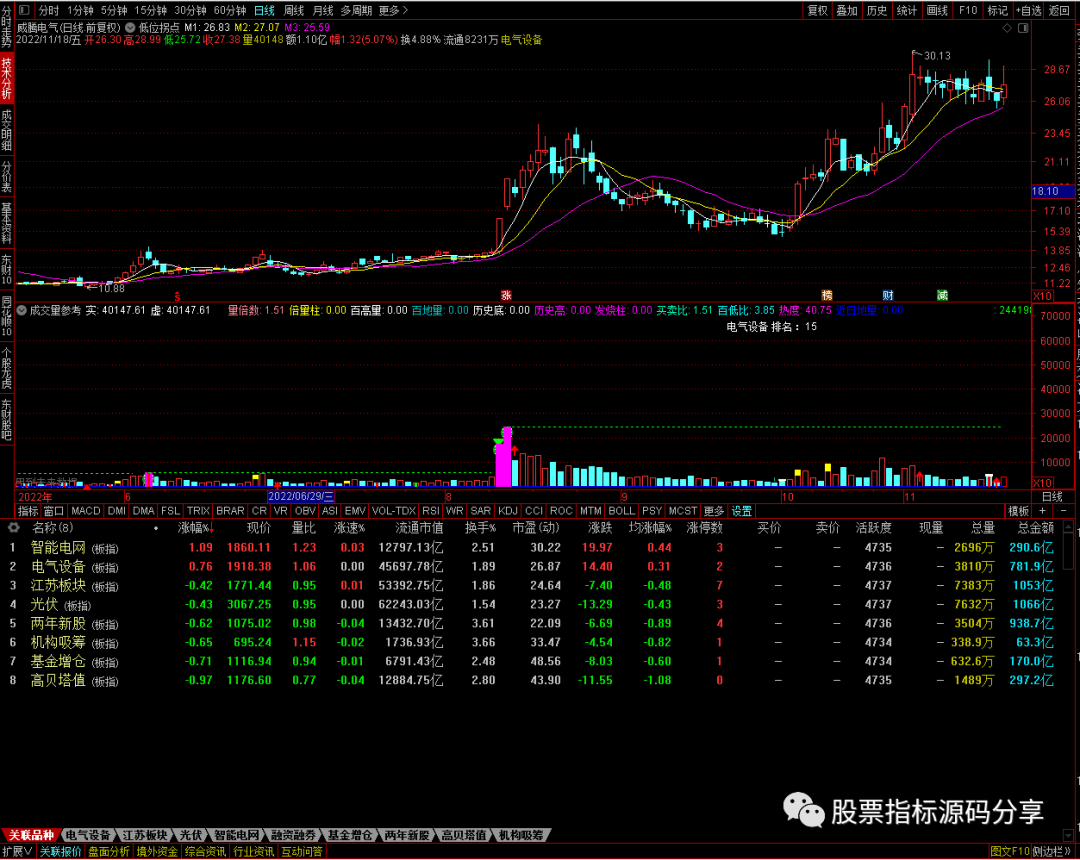Open the volume indicator dropdown arrow
The height and width of the screenshot is (860, 1080).
(x=21, y=311)
